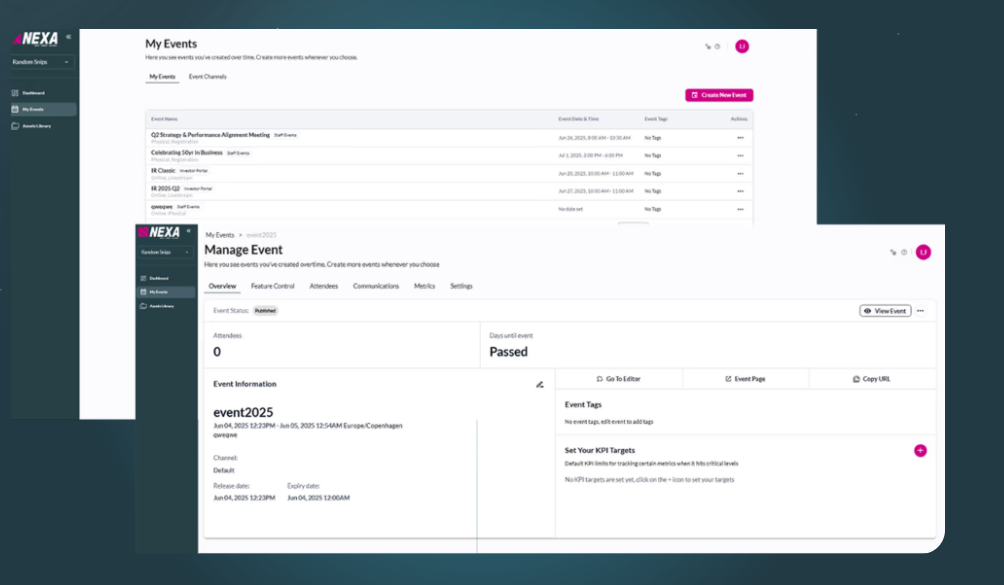Click the pink plus icon to add KPI targets
The image size is (1004, 585).
(919, 451)
